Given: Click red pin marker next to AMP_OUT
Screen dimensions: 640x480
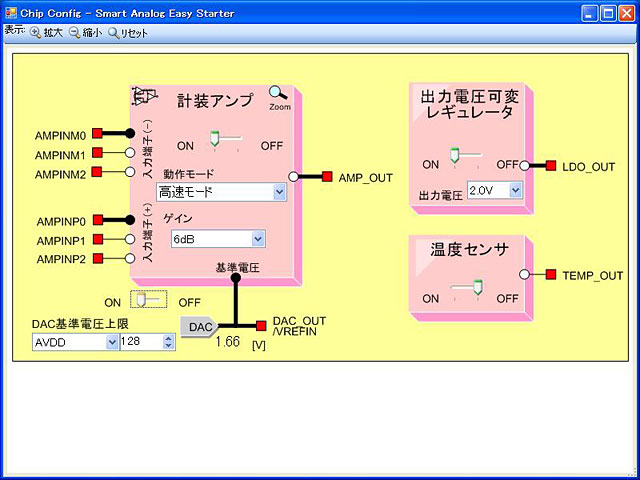Looking at the screenshot, I should click(x=327, y=177).
